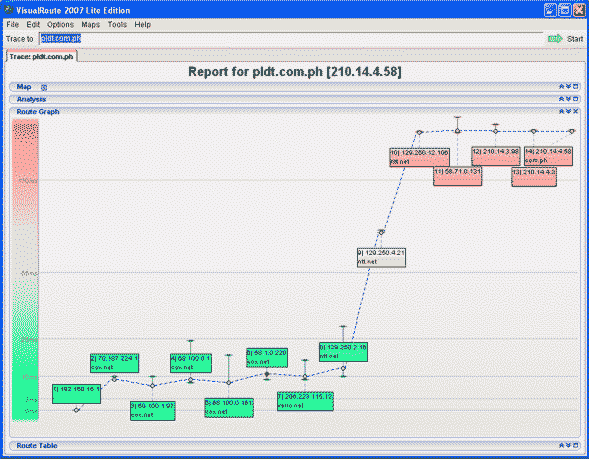
Task: Click the hop 10 data point on graph
Action: pyautogui.click(x=420, y=132)
